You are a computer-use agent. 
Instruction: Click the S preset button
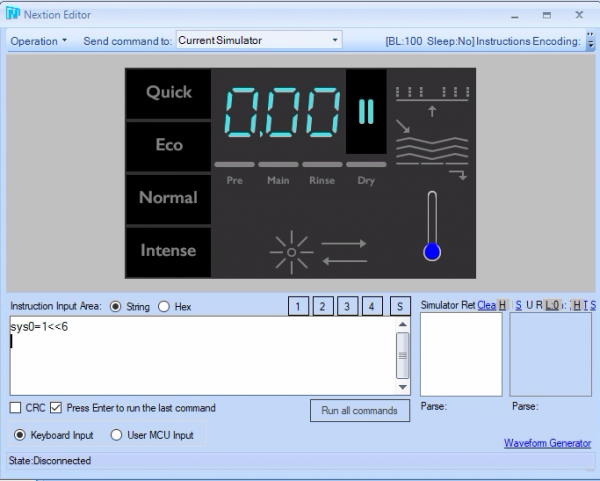click(400, 306)
